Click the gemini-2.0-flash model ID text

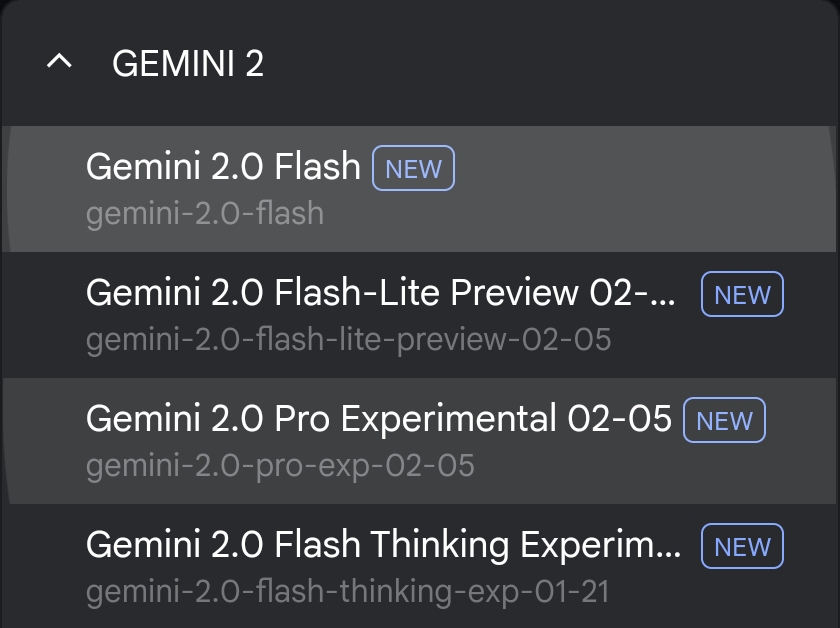click(x=205, y=214)
